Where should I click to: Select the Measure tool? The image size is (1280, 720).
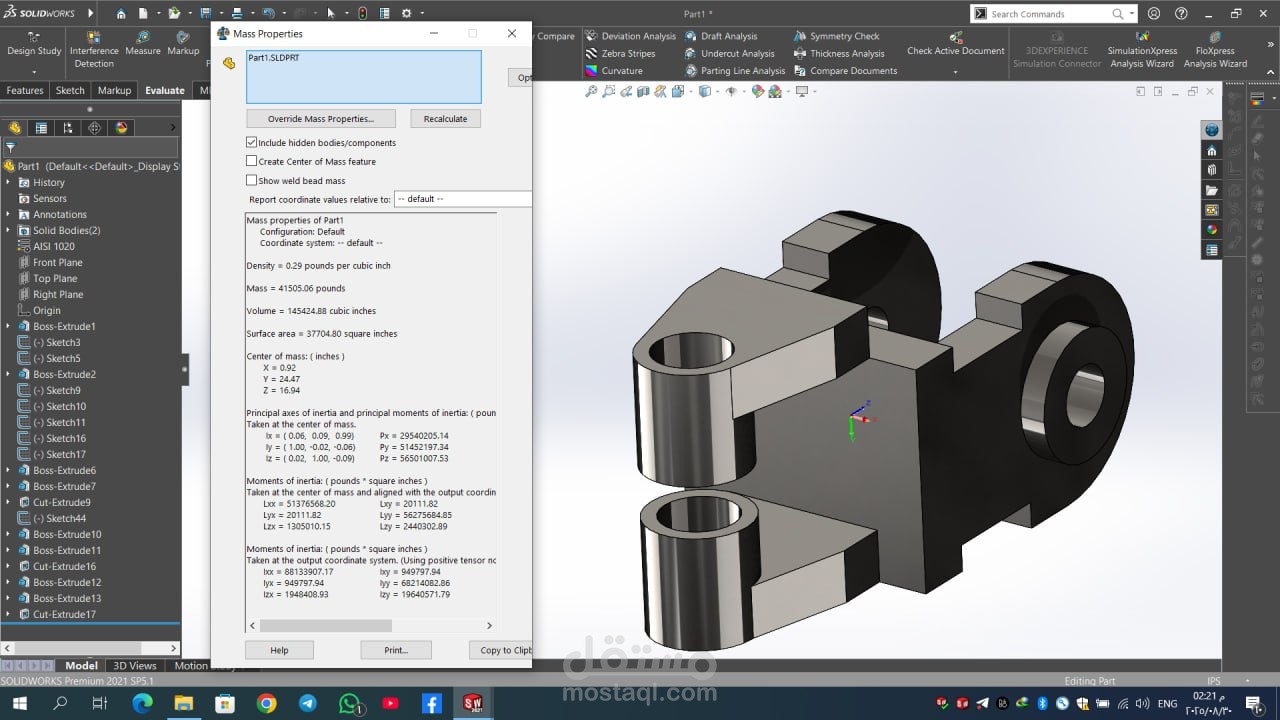pos(143,44)
